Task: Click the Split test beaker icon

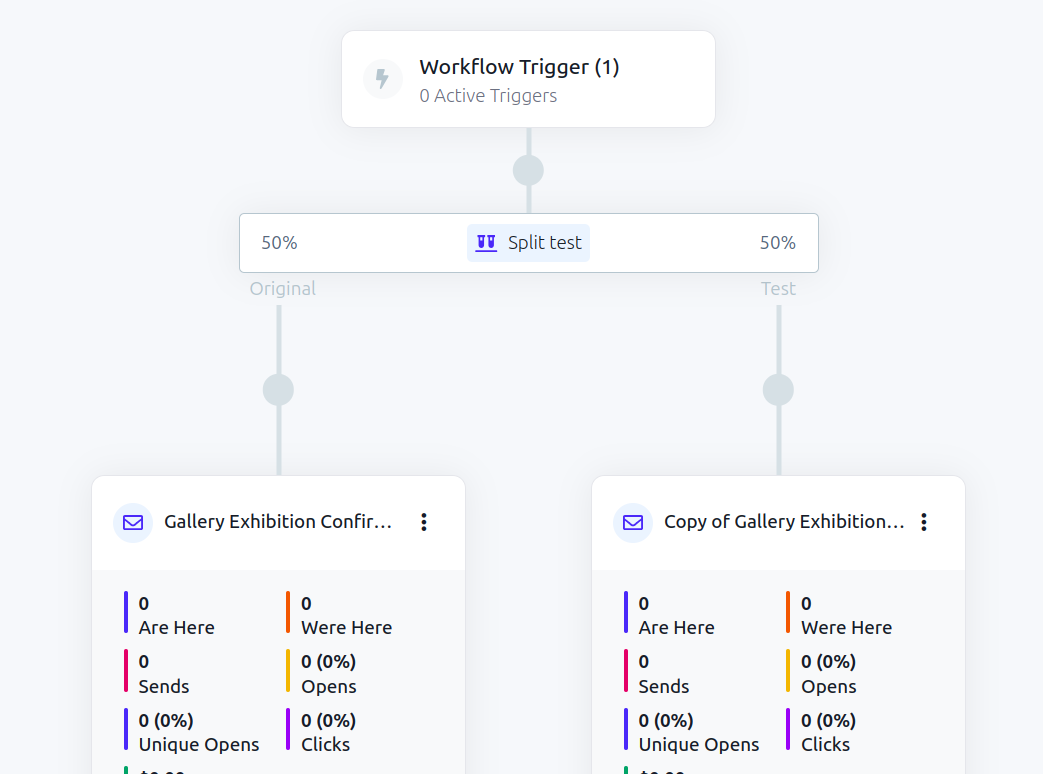Action: click(485, 242)
